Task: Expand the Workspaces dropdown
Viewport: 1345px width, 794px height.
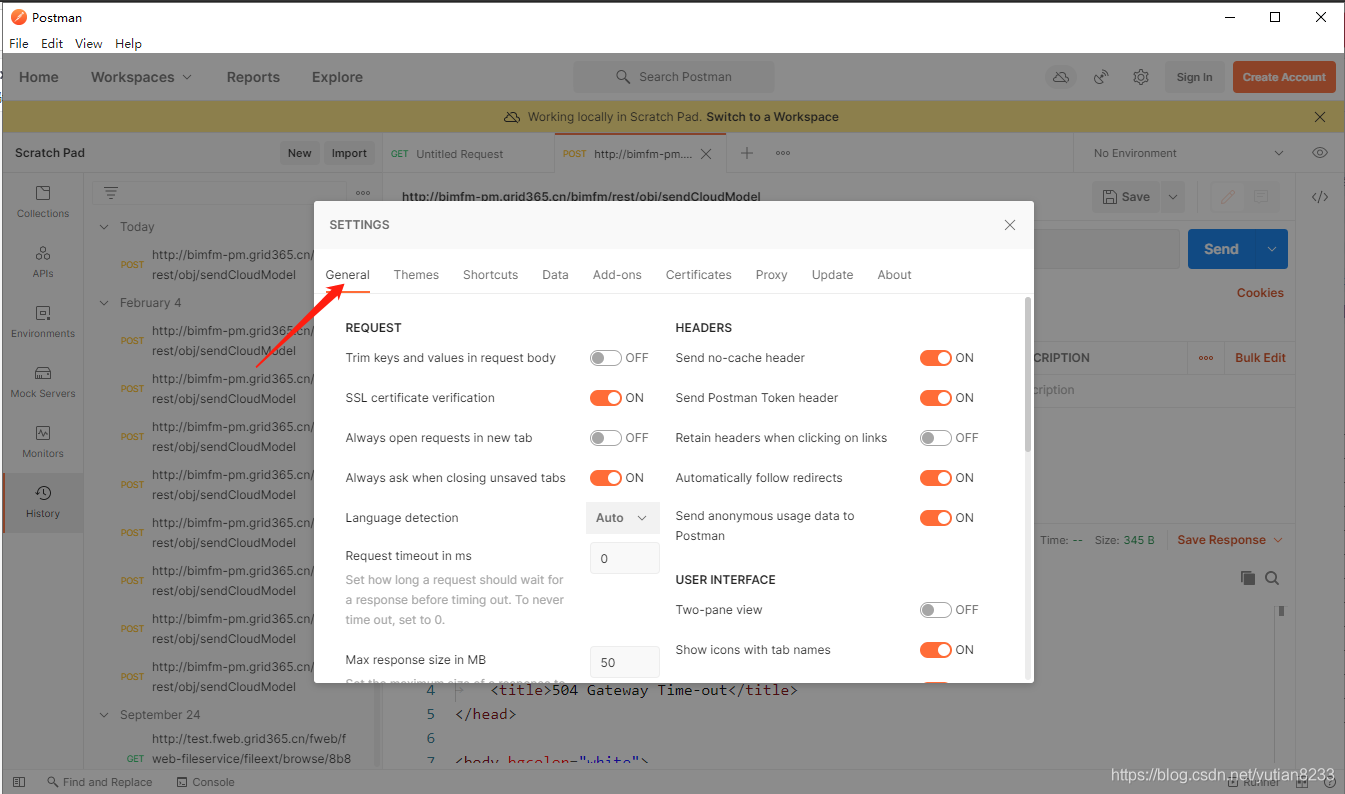Action: point(141,77)
